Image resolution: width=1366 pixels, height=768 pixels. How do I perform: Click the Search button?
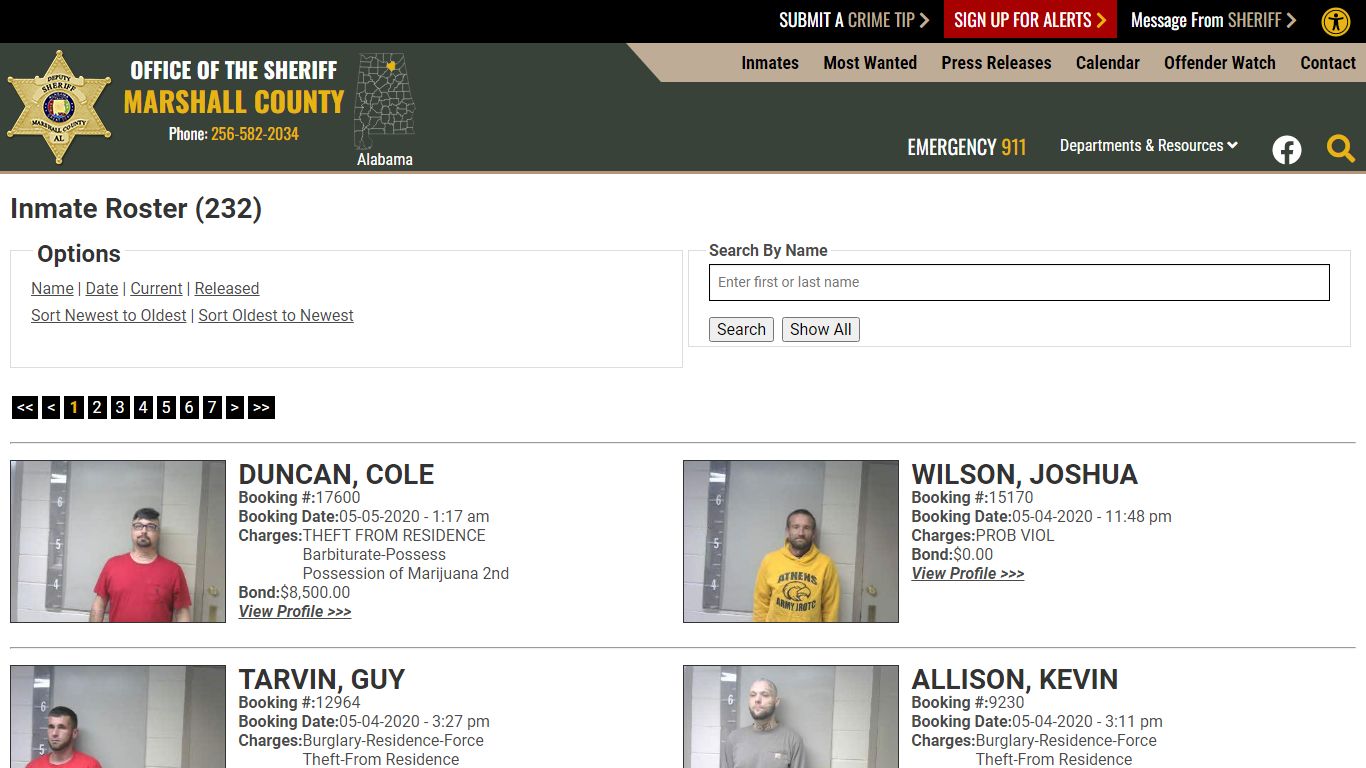741,329
